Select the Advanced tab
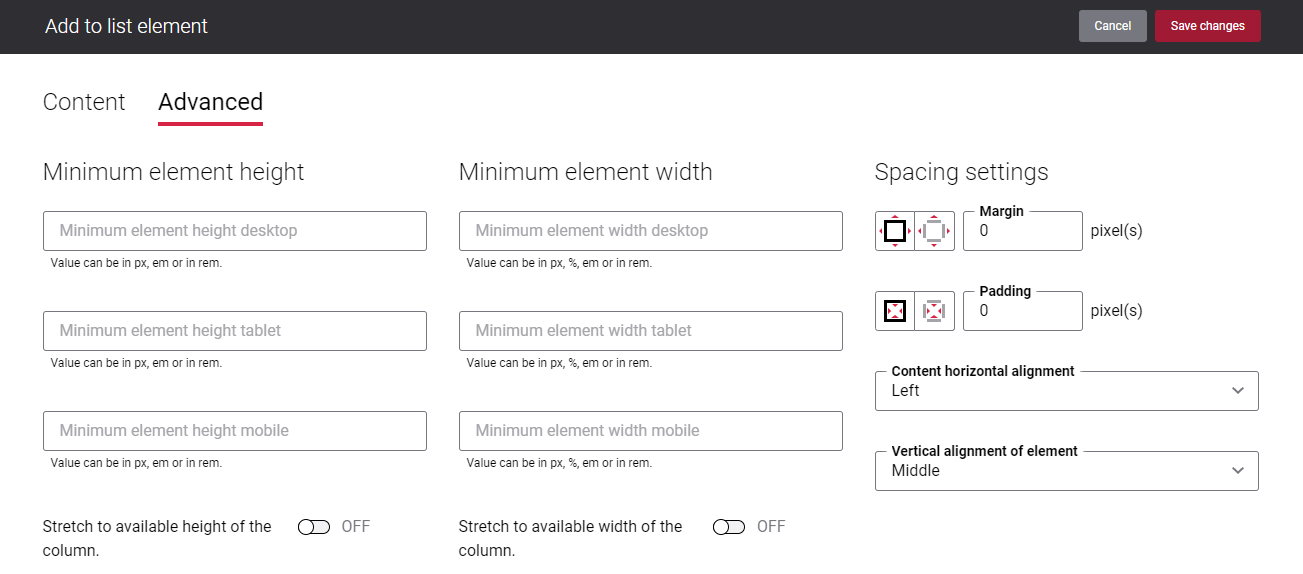The height and width of the screenshot is (574, 1303). point(210,102)
